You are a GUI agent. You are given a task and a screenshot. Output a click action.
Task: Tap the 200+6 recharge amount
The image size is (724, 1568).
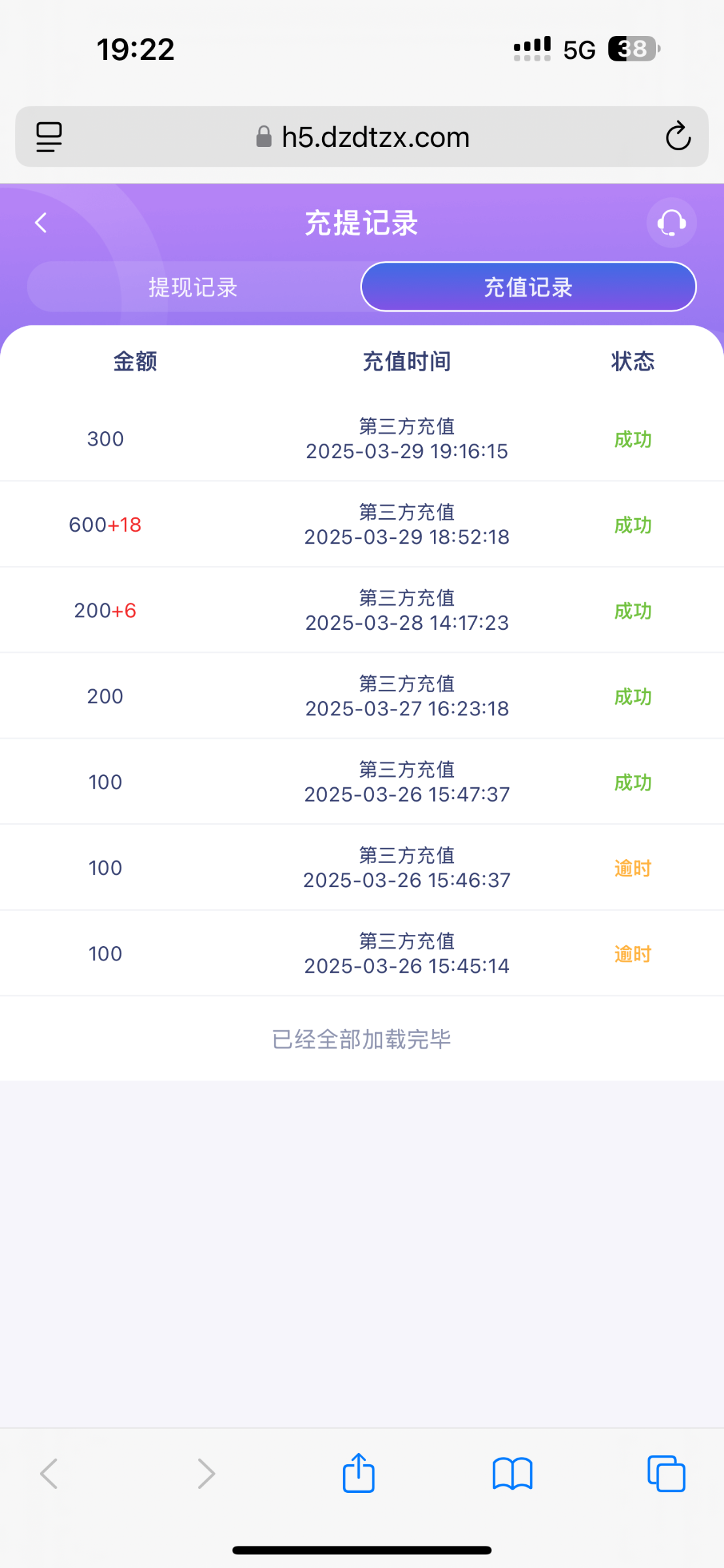click(x=105, y=610)
